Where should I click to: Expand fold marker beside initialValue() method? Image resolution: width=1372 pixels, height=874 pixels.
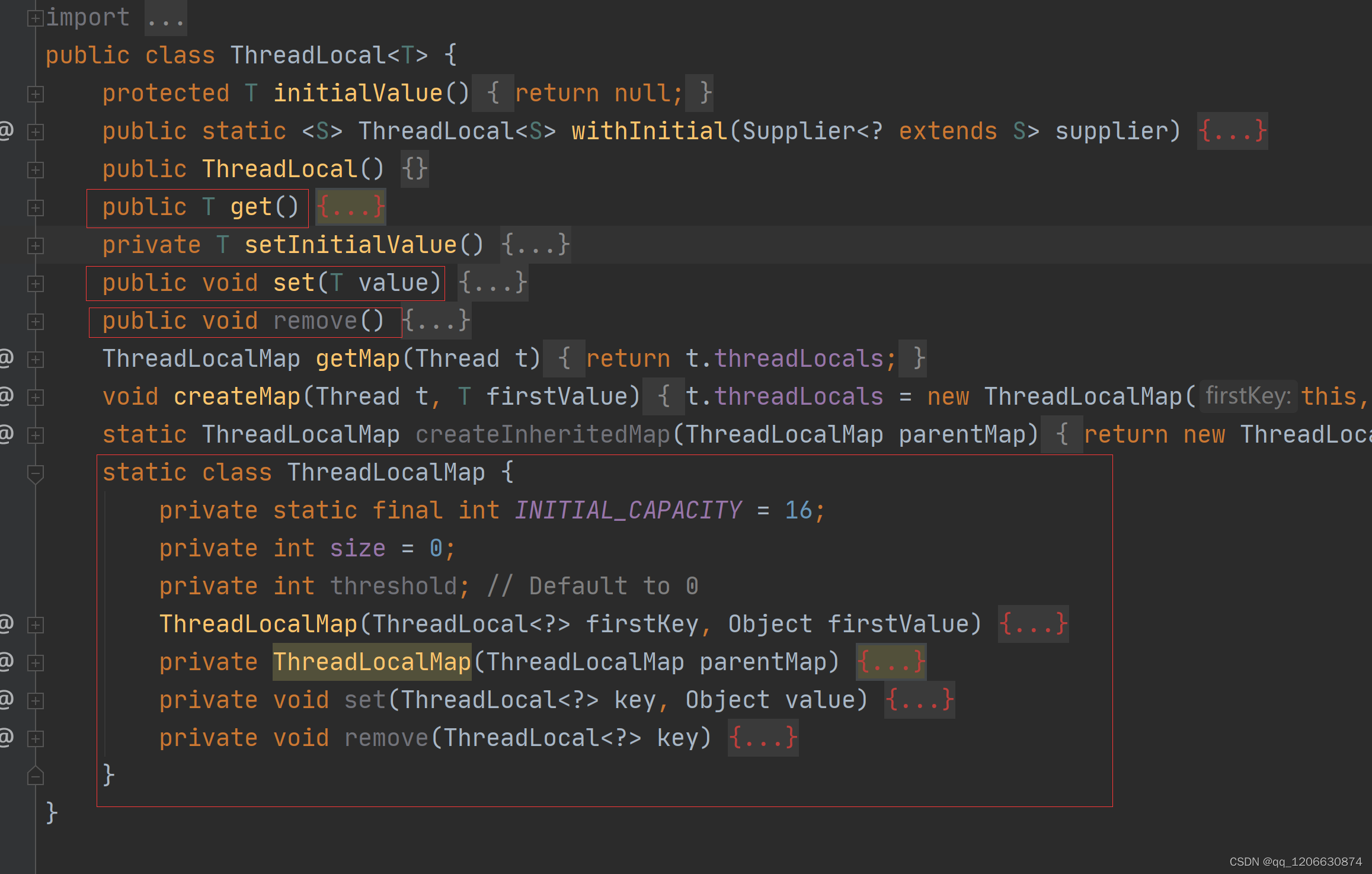(35, 94)
